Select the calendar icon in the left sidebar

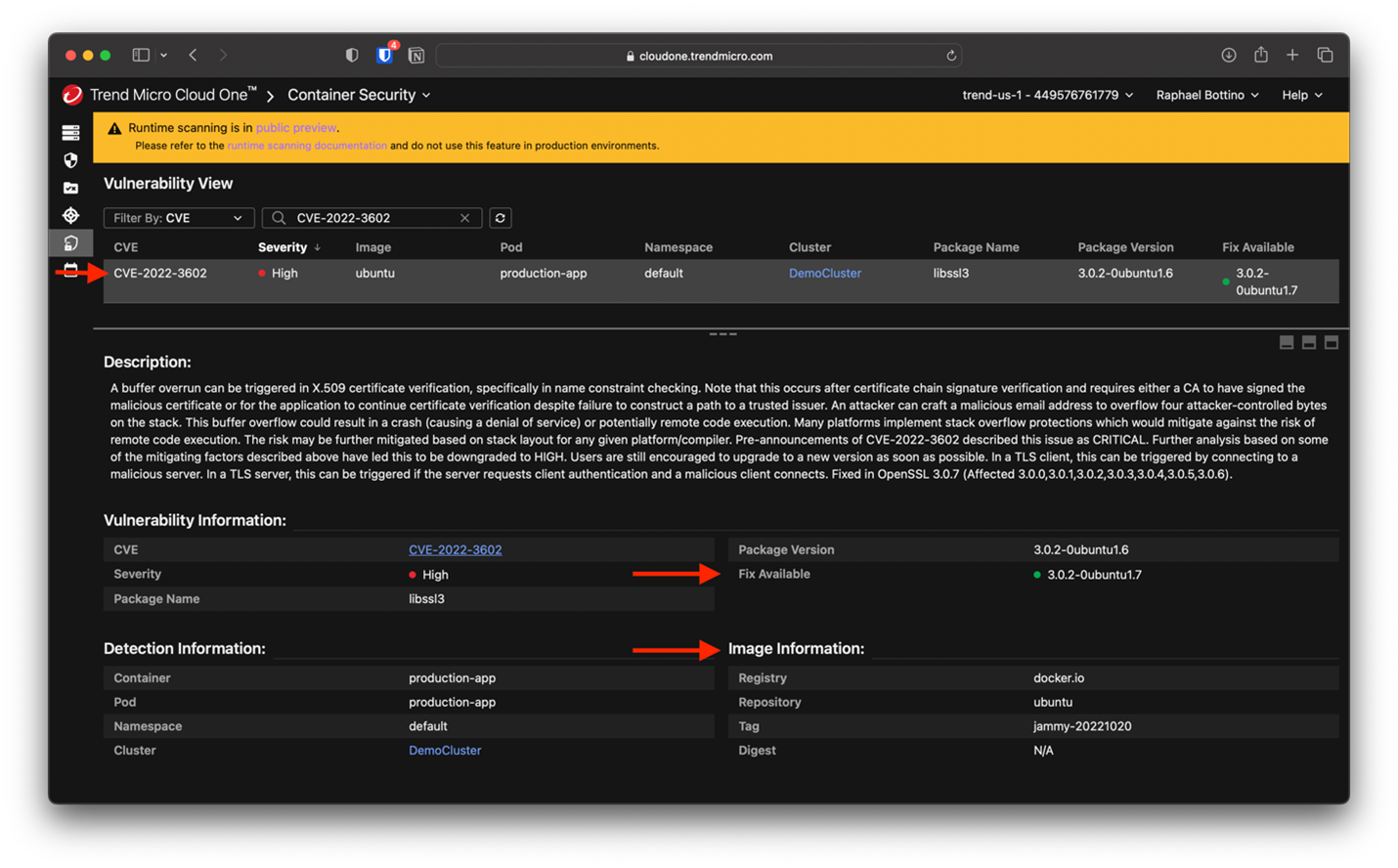70,271
